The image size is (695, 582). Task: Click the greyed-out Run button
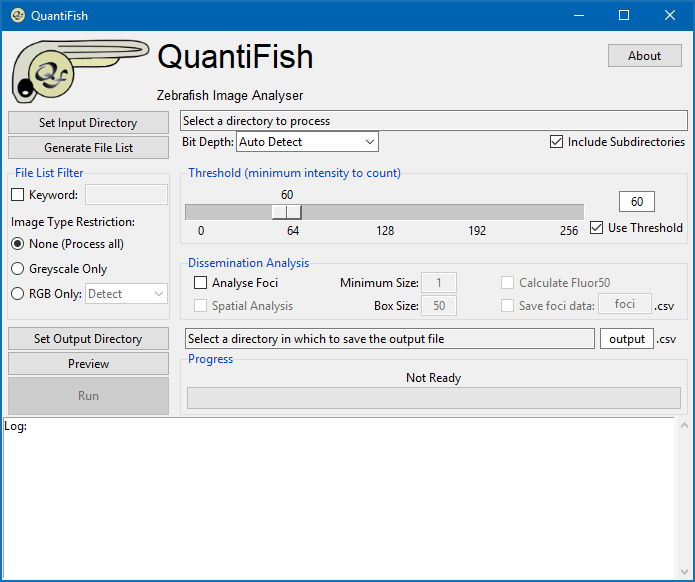(88, 395)
